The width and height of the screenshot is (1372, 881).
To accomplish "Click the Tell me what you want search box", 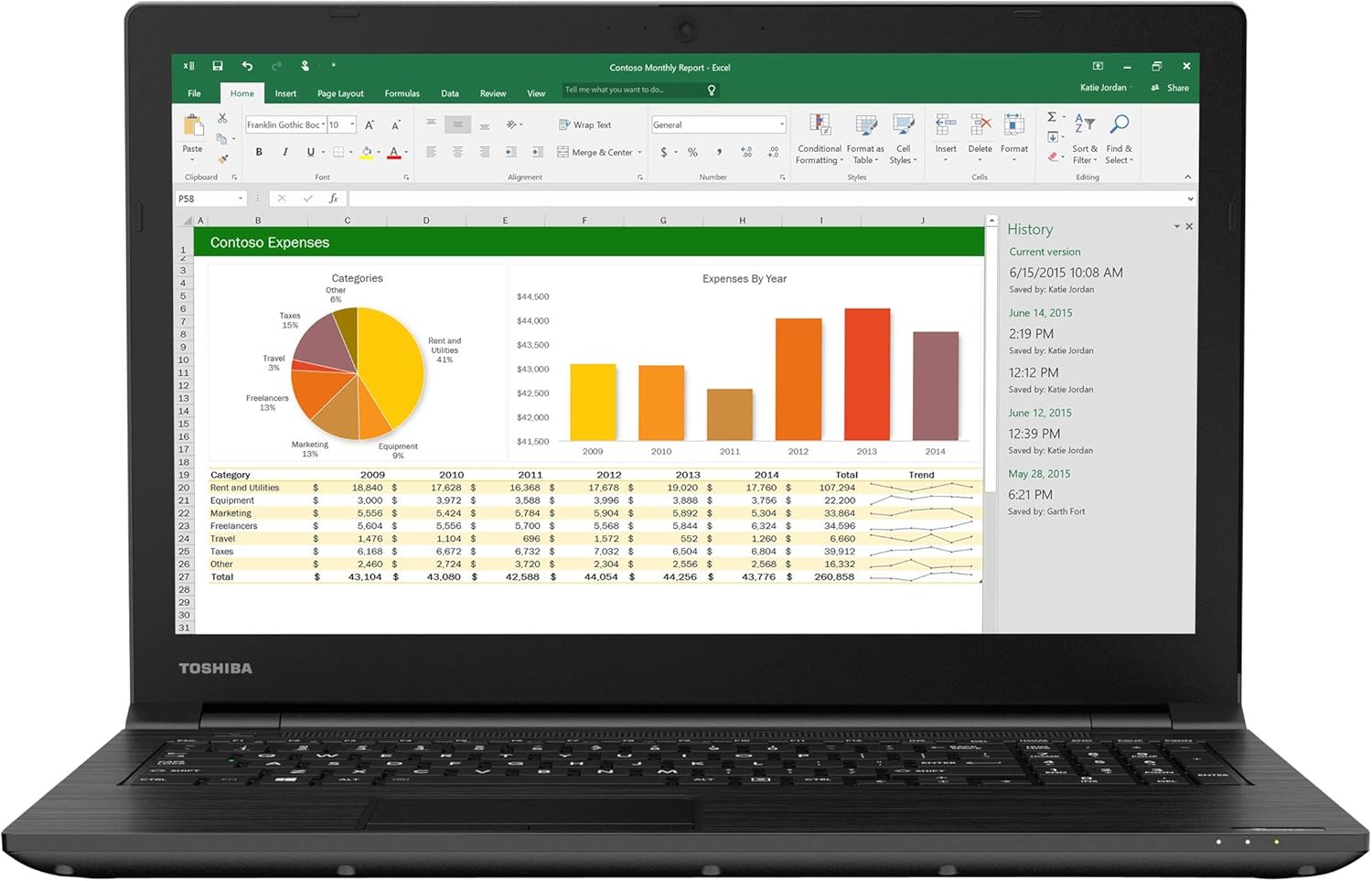I will 633,90.
